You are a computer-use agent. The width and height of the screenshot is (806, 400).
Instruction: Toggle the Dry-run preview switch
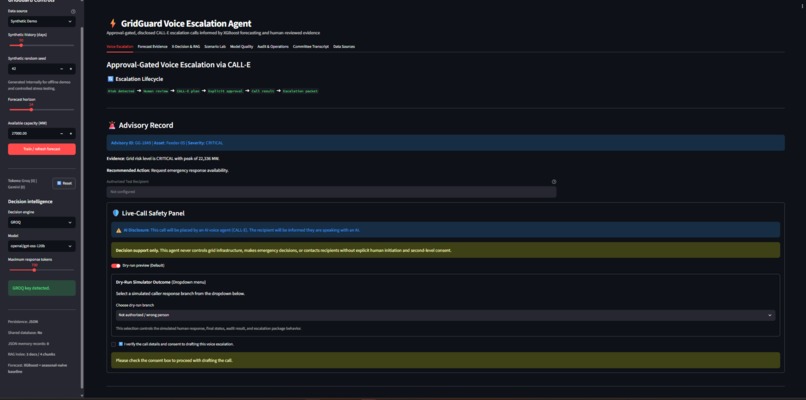[116, 266]
